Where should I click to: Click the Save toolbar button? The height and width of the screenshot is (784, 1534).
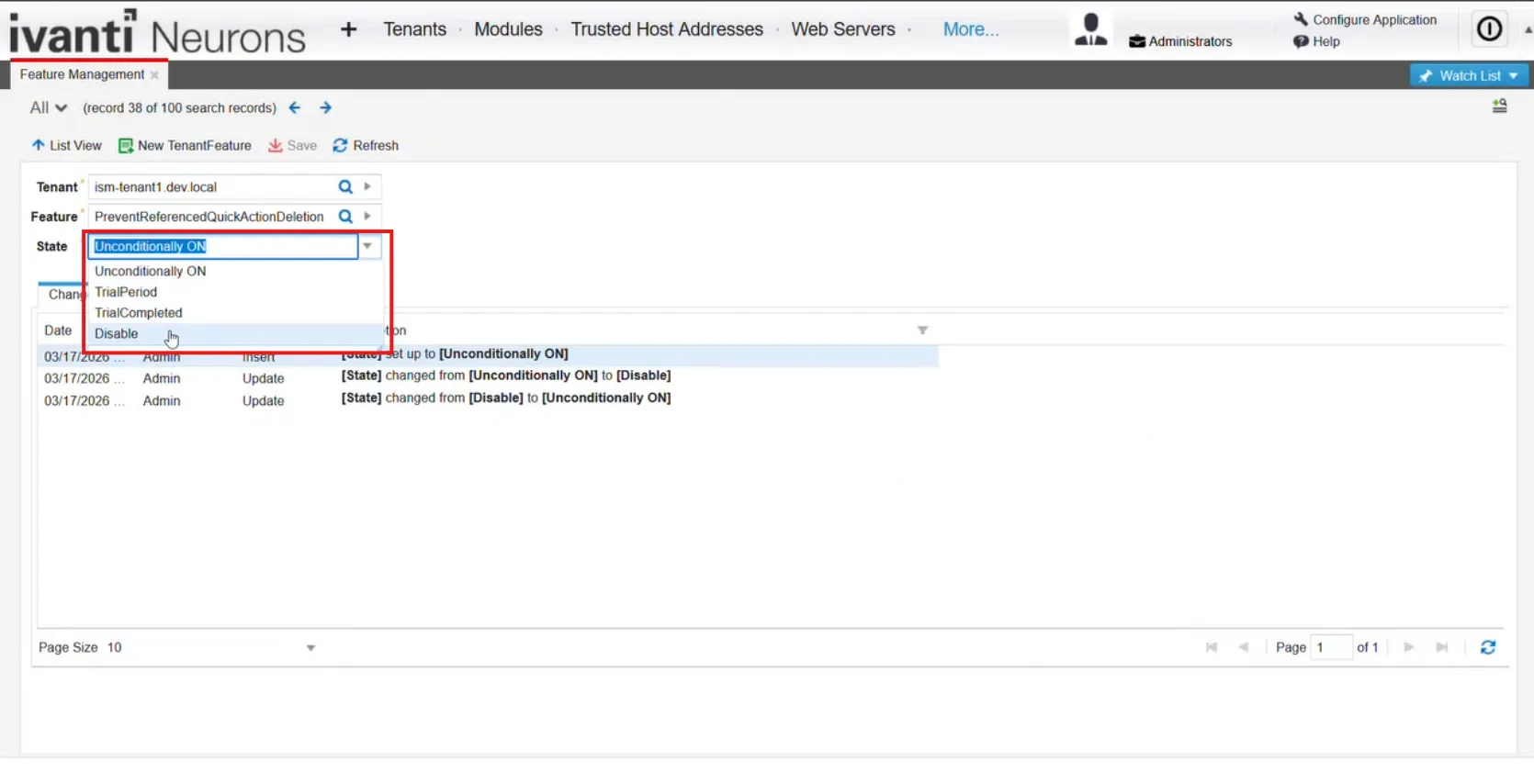click(x=292, y=145)
